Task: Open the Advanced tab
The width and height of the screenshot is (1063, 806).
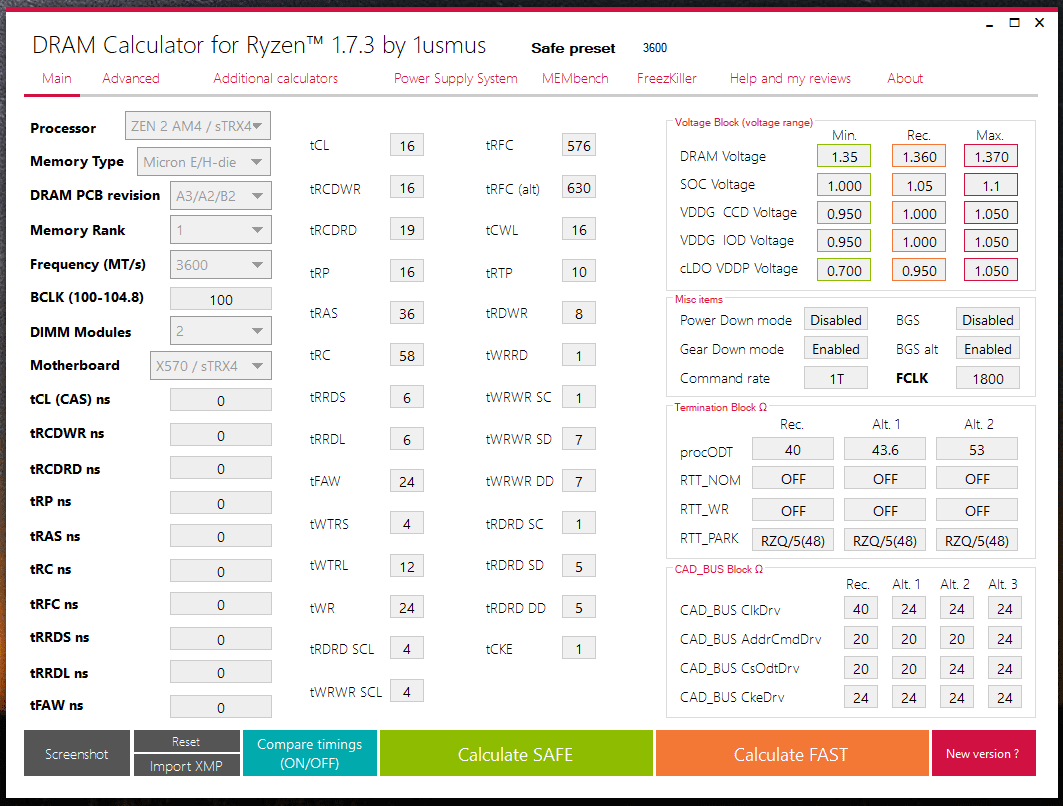Action: pos(131,79)
